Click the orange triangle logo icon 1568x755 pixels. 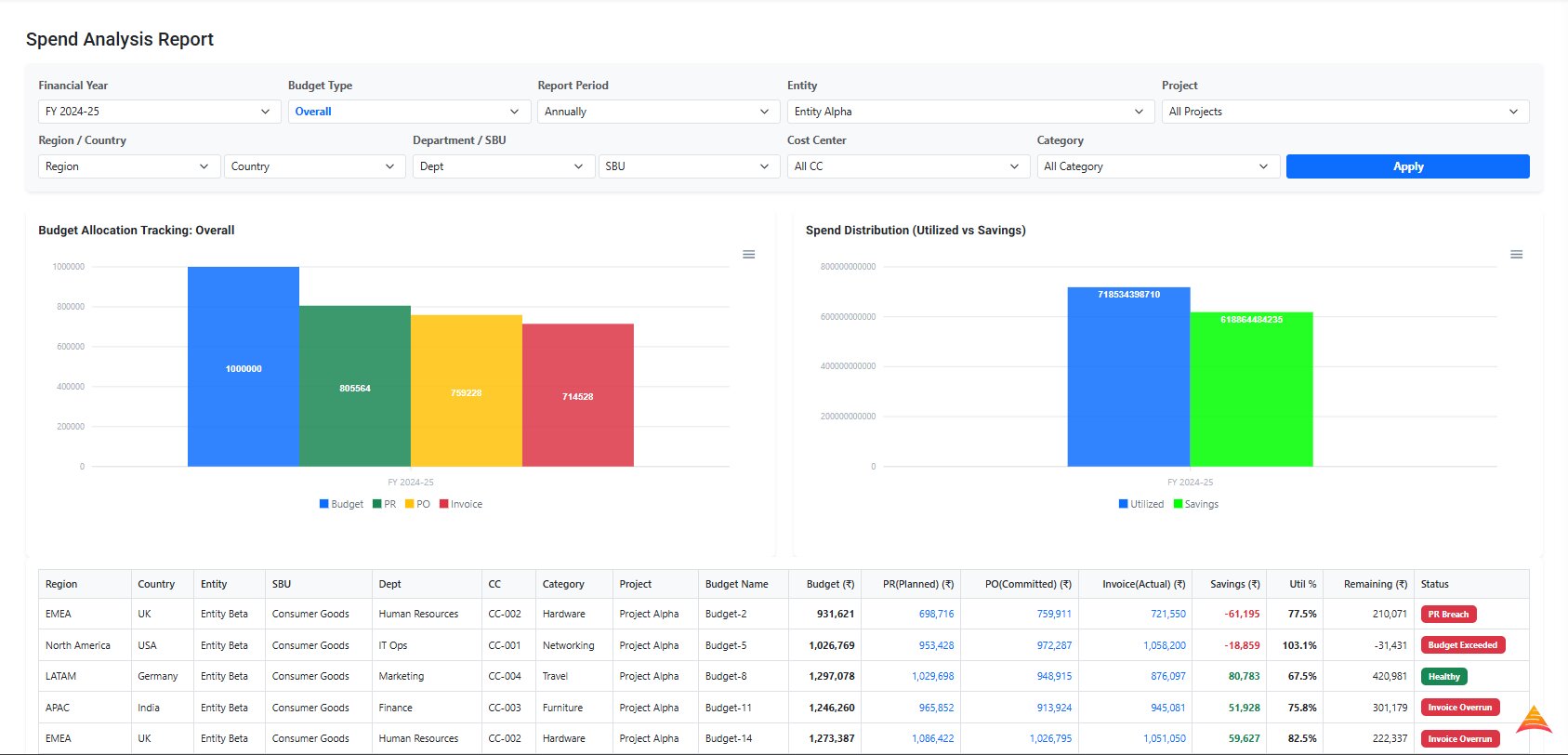[1534, 721]
